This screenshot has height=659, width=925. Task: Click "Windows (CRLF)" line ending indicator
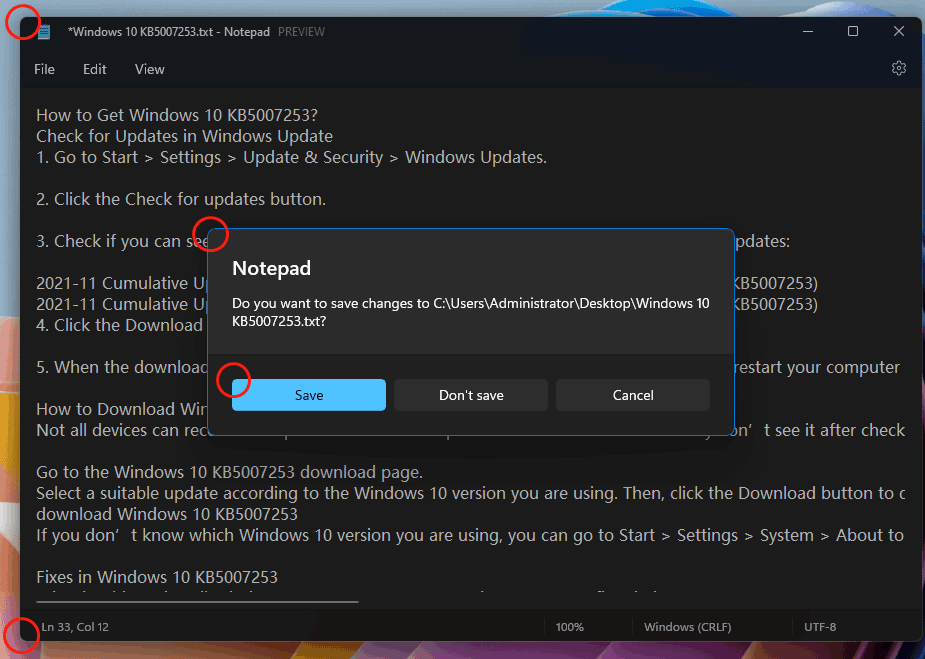pos(687,627)
